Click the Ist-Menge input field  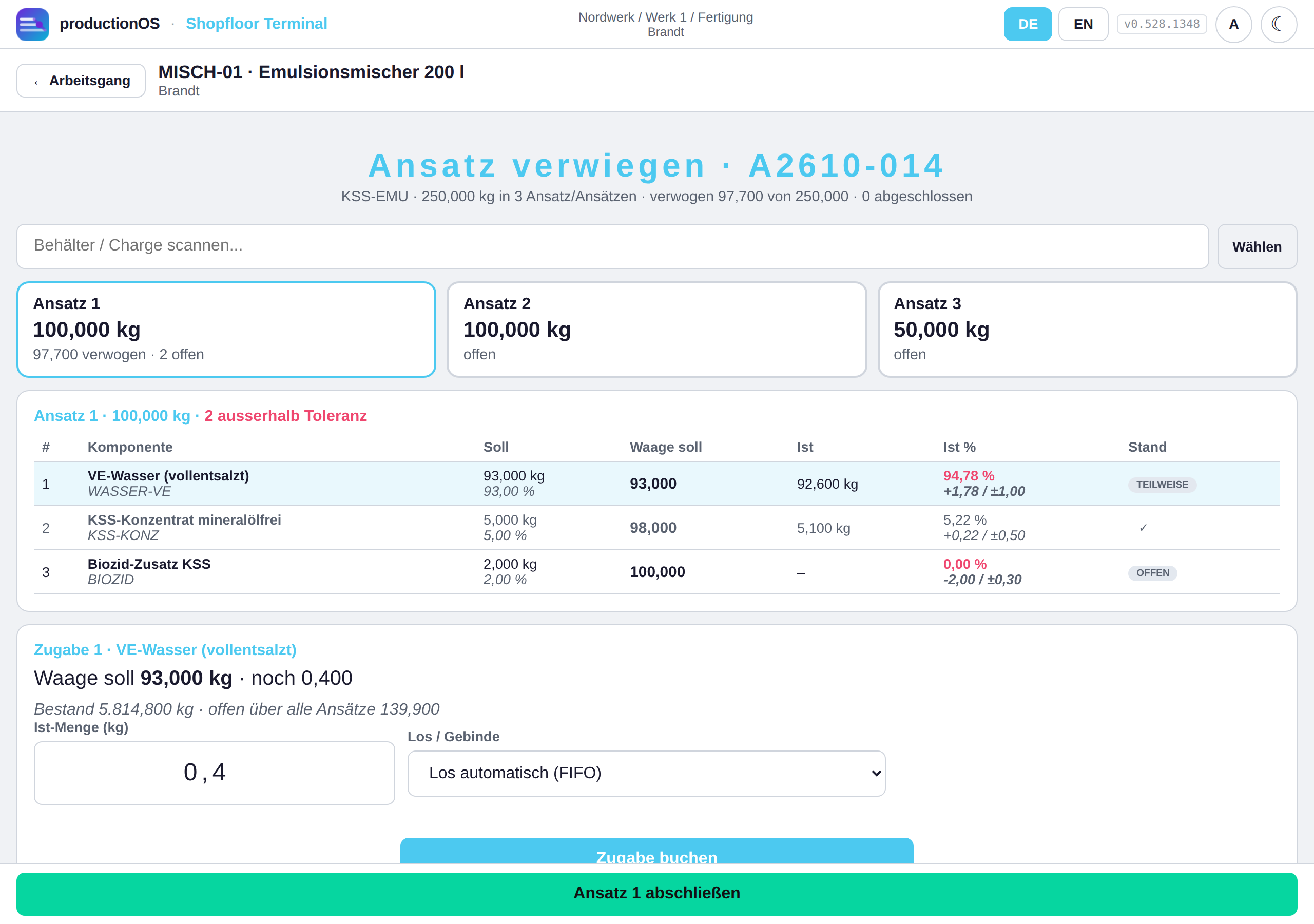214,773
